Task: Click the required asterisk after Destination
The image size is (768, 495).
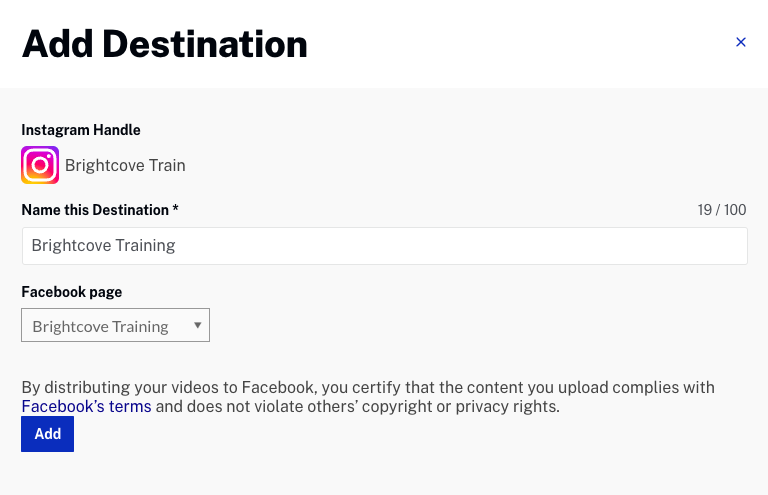Action: point(176,210)
